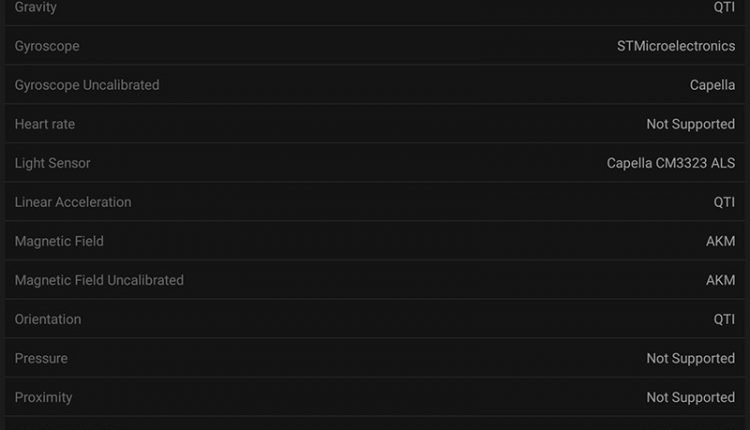The height and width of the screenshot is (430, 750).
Task: Tap the Gyroscope Uncalibrated label
Action: [x=87, y=85]
